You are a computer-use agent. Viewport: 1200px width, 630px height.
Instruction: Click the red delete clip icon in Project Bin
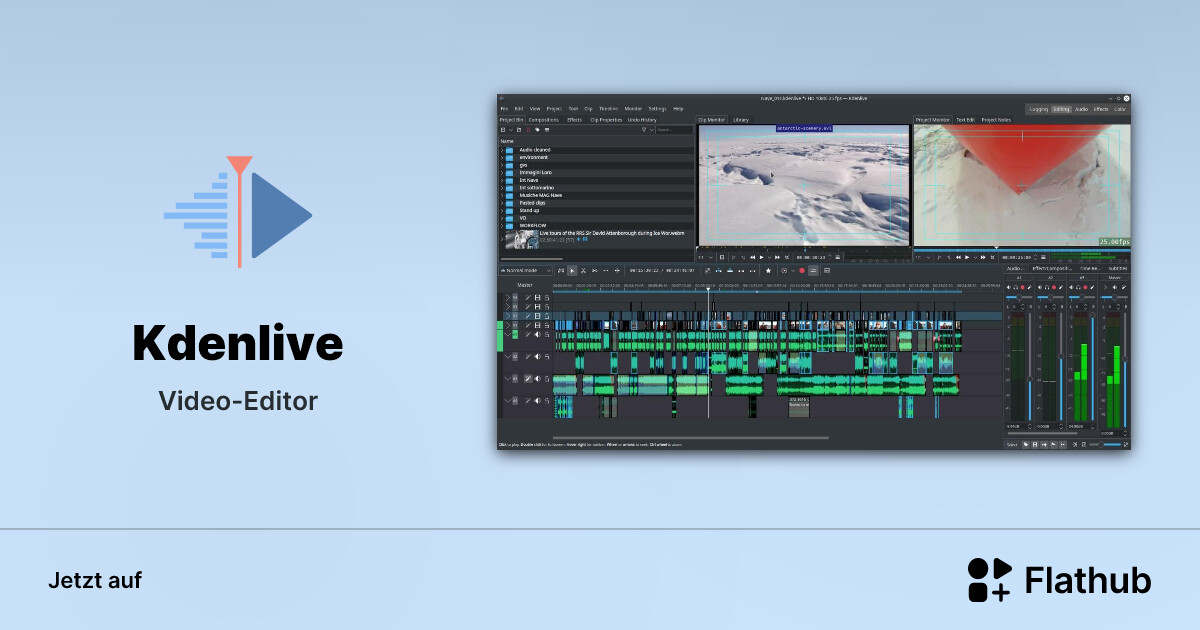coord(528,129)
